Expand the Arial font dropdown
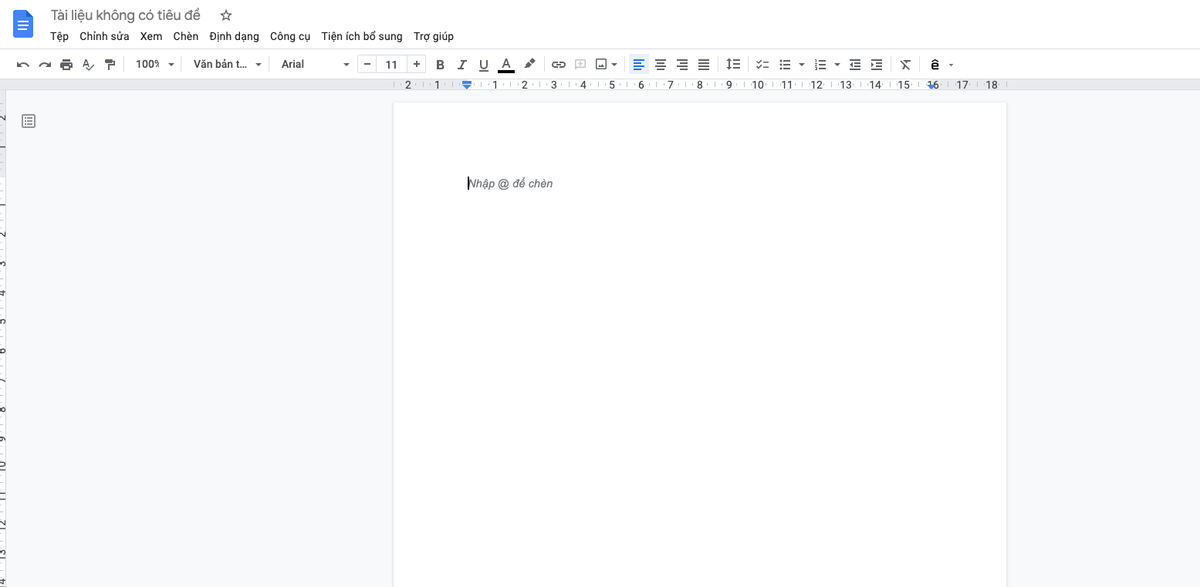Screen dimensions: 1200x587 click(x=315, y=64)
